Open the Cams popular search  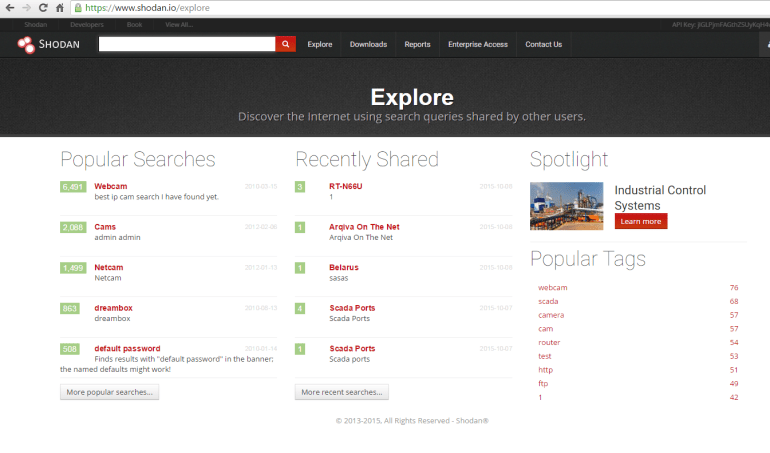tap(105, 227)
